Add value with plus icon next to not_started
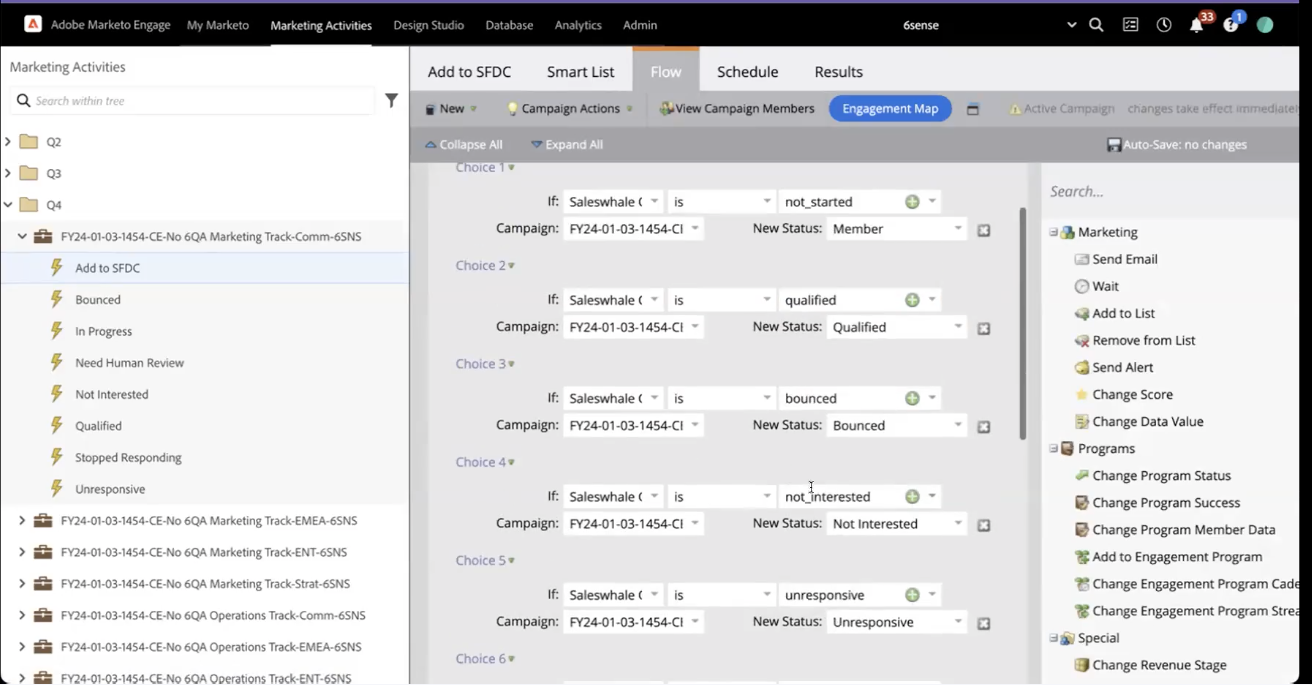 [x=912, y=202]
